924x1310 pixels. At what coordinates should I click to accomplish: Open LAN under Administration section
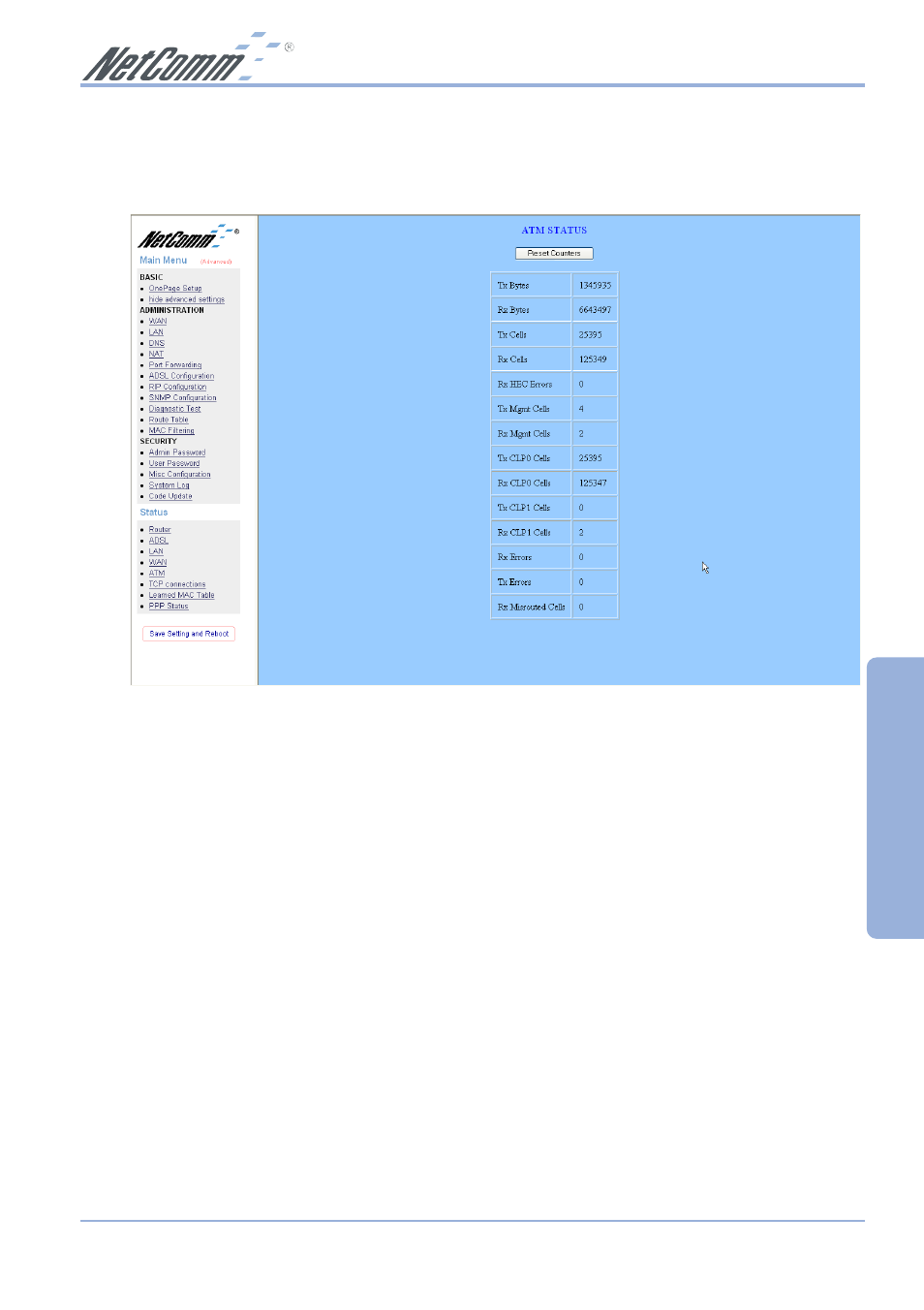click(x=156, y=332)
